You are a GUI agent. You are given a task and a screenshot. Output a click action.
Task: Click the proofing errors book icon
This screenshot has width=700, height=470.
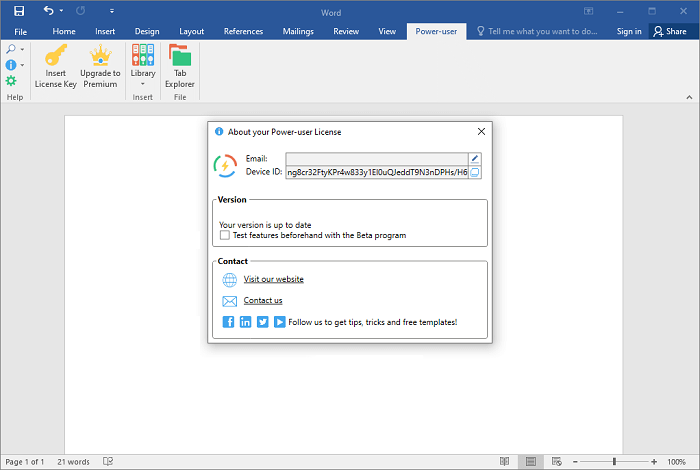click(108, 462)
